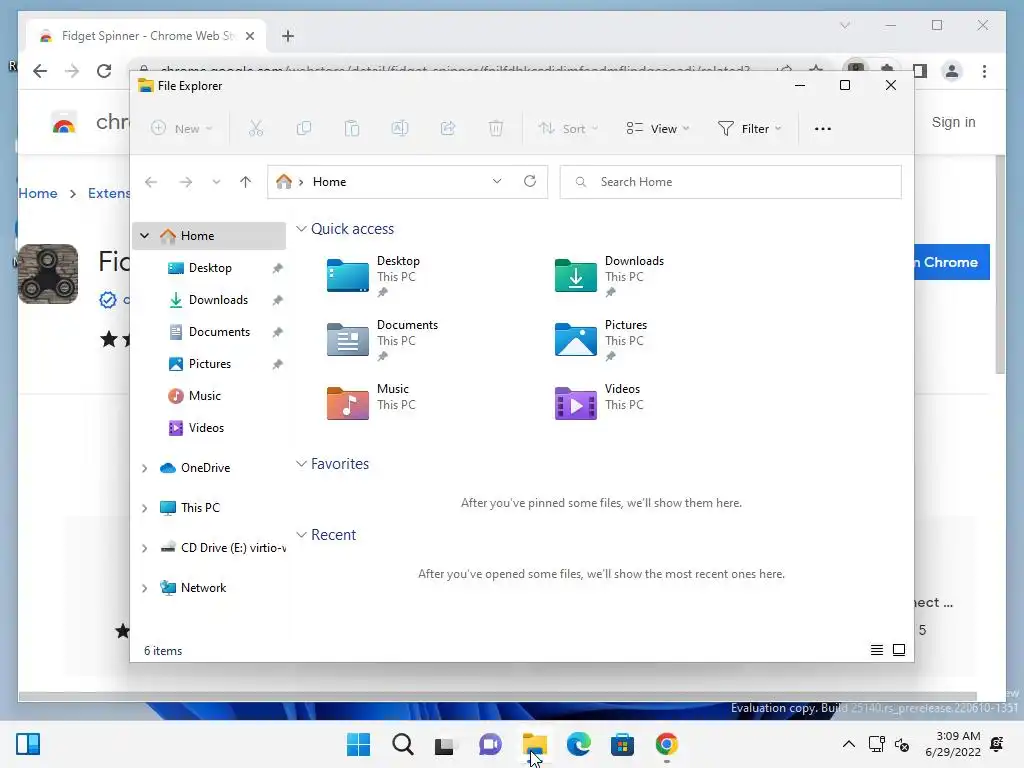Open the View dropdown menu
This screenshot has width=1024, height=768.
coord(658,129)
